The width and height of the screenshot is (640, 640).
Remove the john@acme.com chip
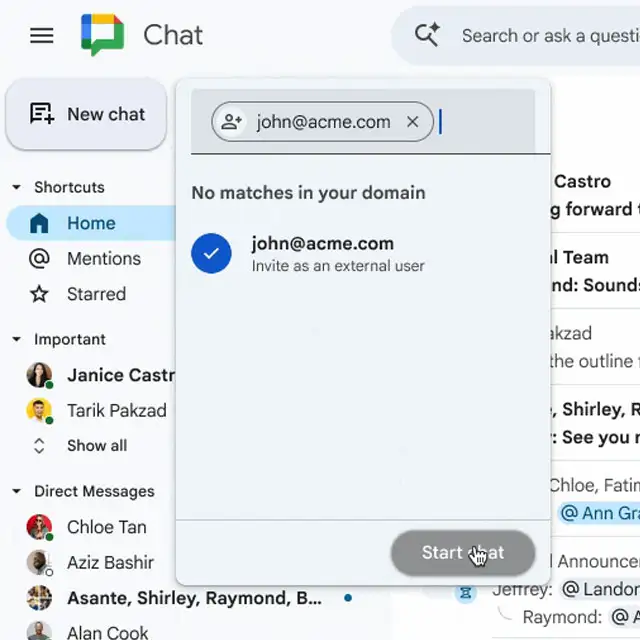[x=413, y=122]
